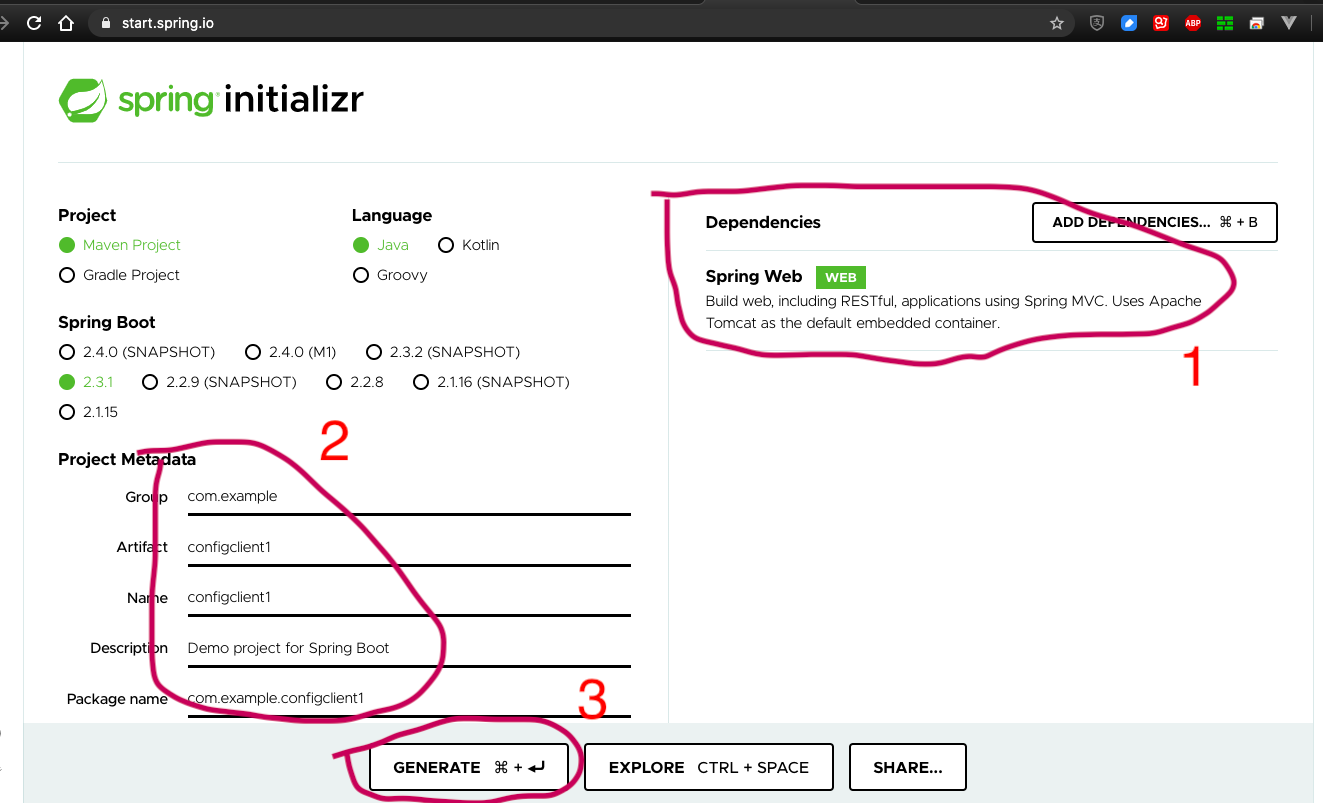Click the Package name input field

pyautogui.click(x=409, y=698)
